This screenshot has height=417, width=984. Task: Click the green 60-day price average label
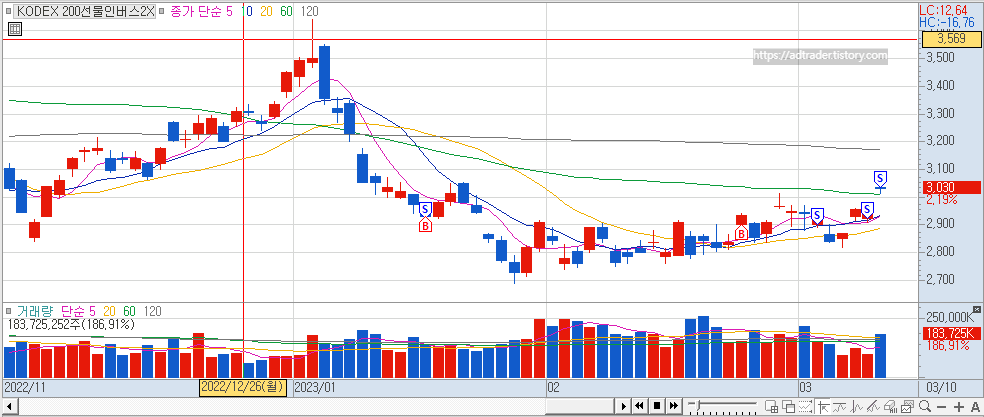(286, 11)
